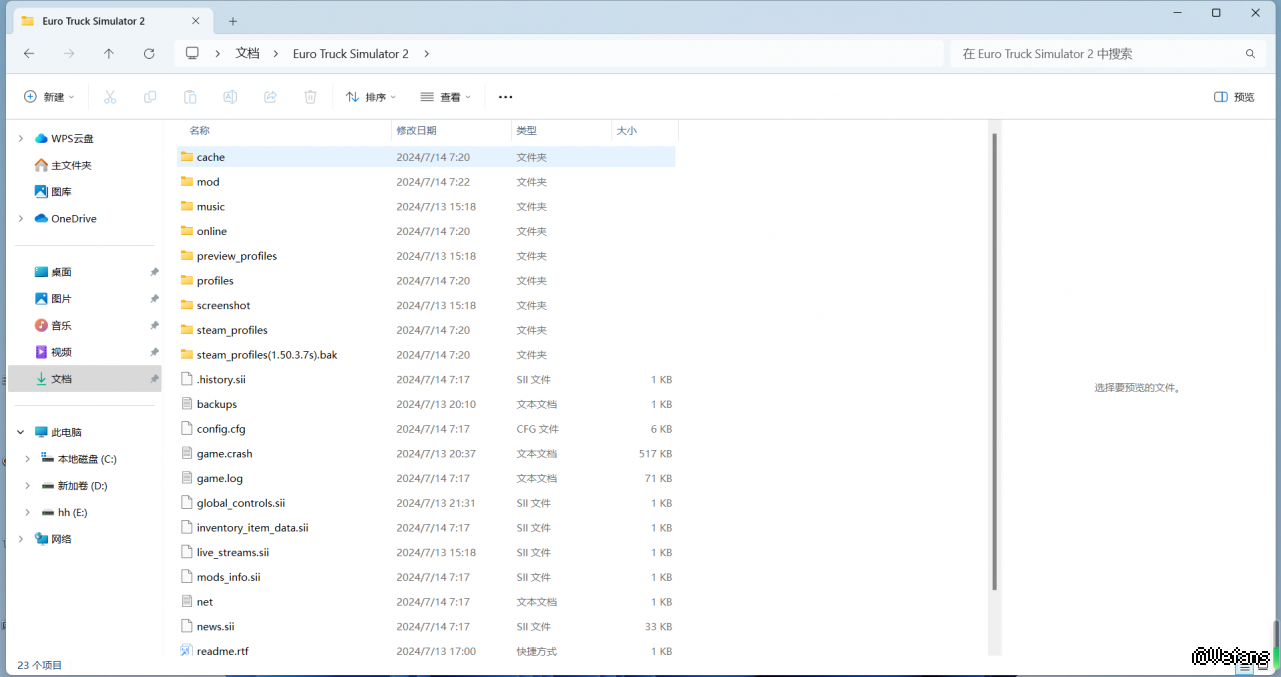This screenshot has height=677, width=1281.
Task: Expand the 本地磁盘 (C:) tree node
Action: pyautogui.click(x=27, y=459)
